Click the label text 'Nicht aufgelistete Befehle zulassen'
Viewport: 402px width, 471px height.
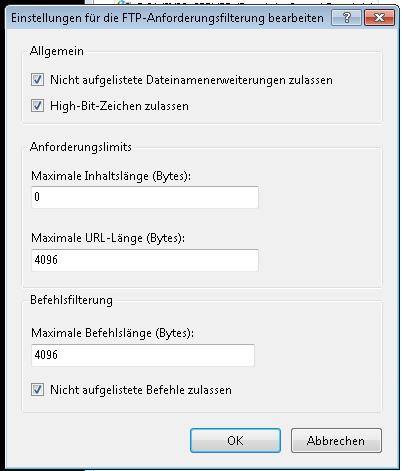point(141,390)
